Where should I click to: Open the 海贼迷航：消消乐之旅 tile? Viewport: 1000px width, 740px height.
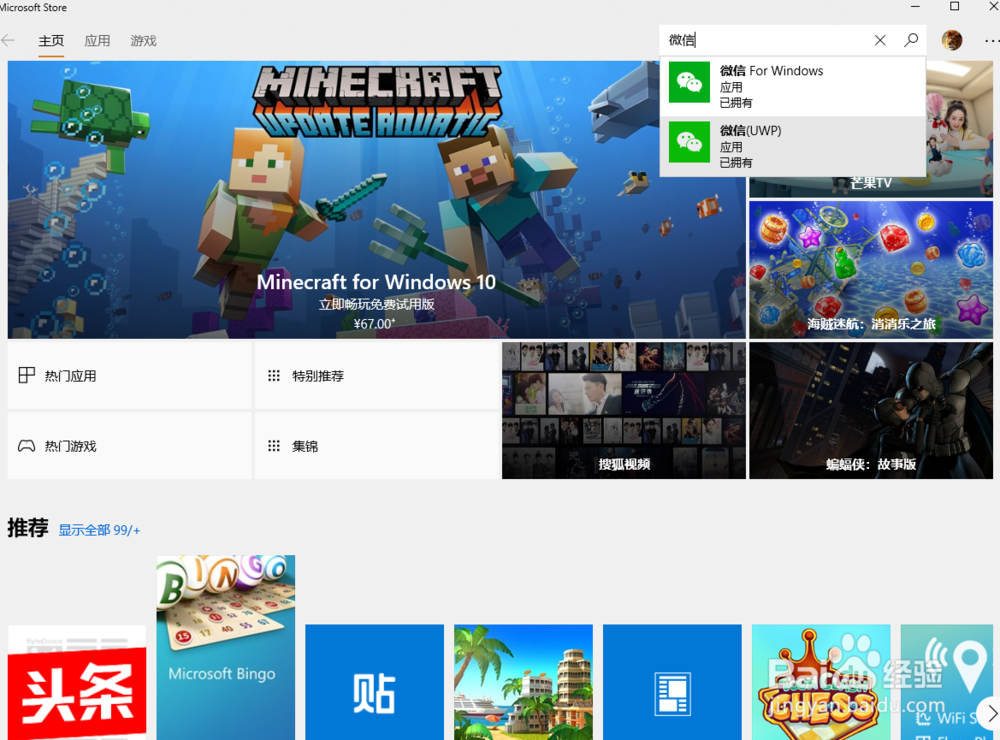click(x=871, y=270)
